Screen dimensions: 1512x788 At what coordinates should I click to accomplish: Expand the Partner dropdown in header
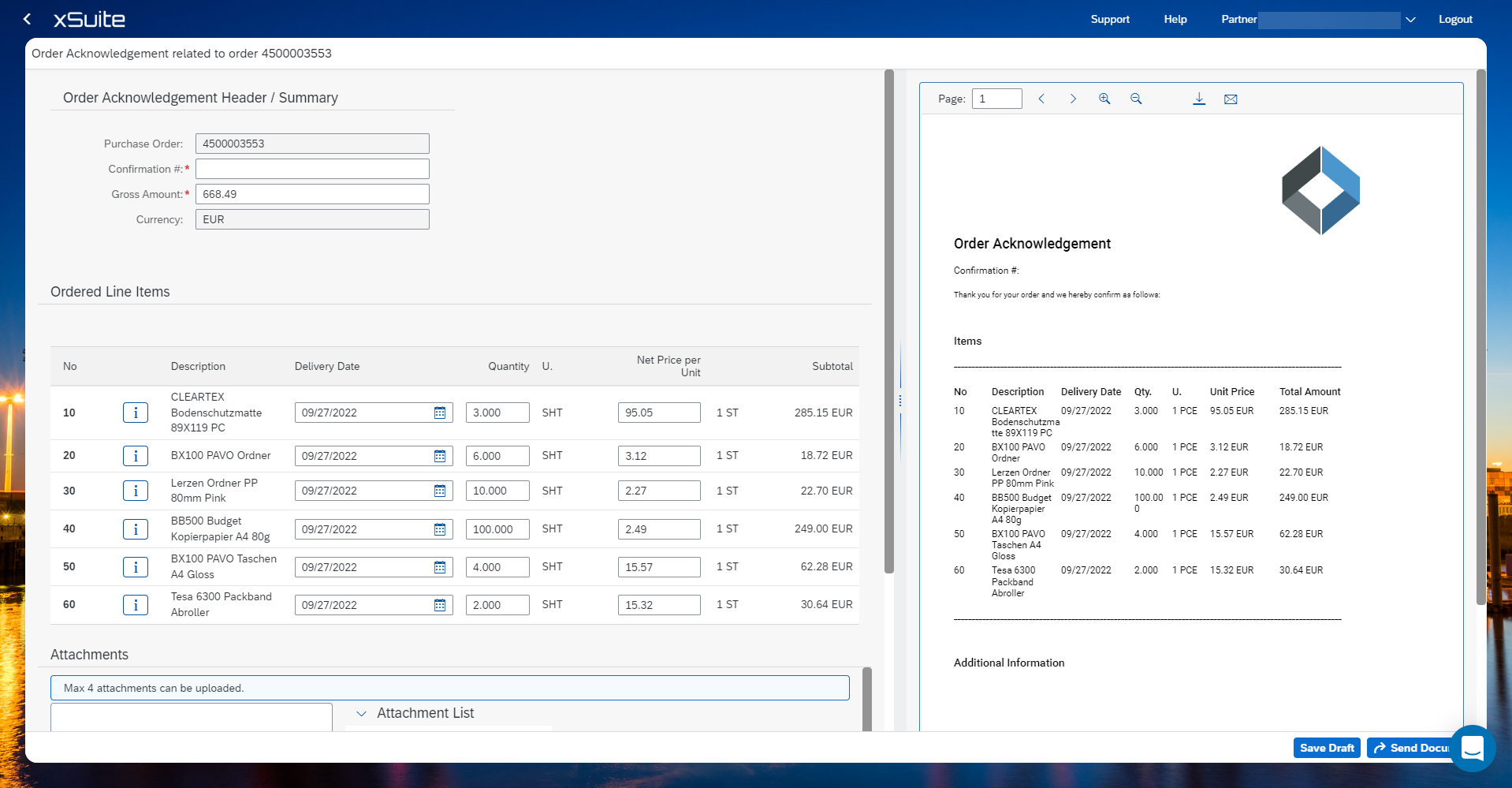pyautogui.click(x=1410, y=20)
